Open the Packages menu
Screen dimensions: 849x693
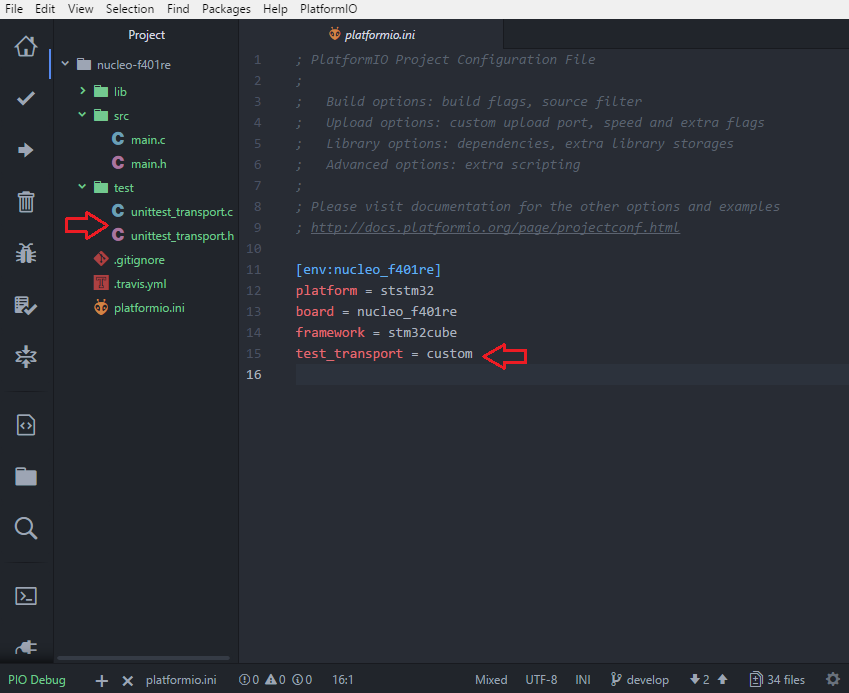pyautogui.click(x=226, y=9)
